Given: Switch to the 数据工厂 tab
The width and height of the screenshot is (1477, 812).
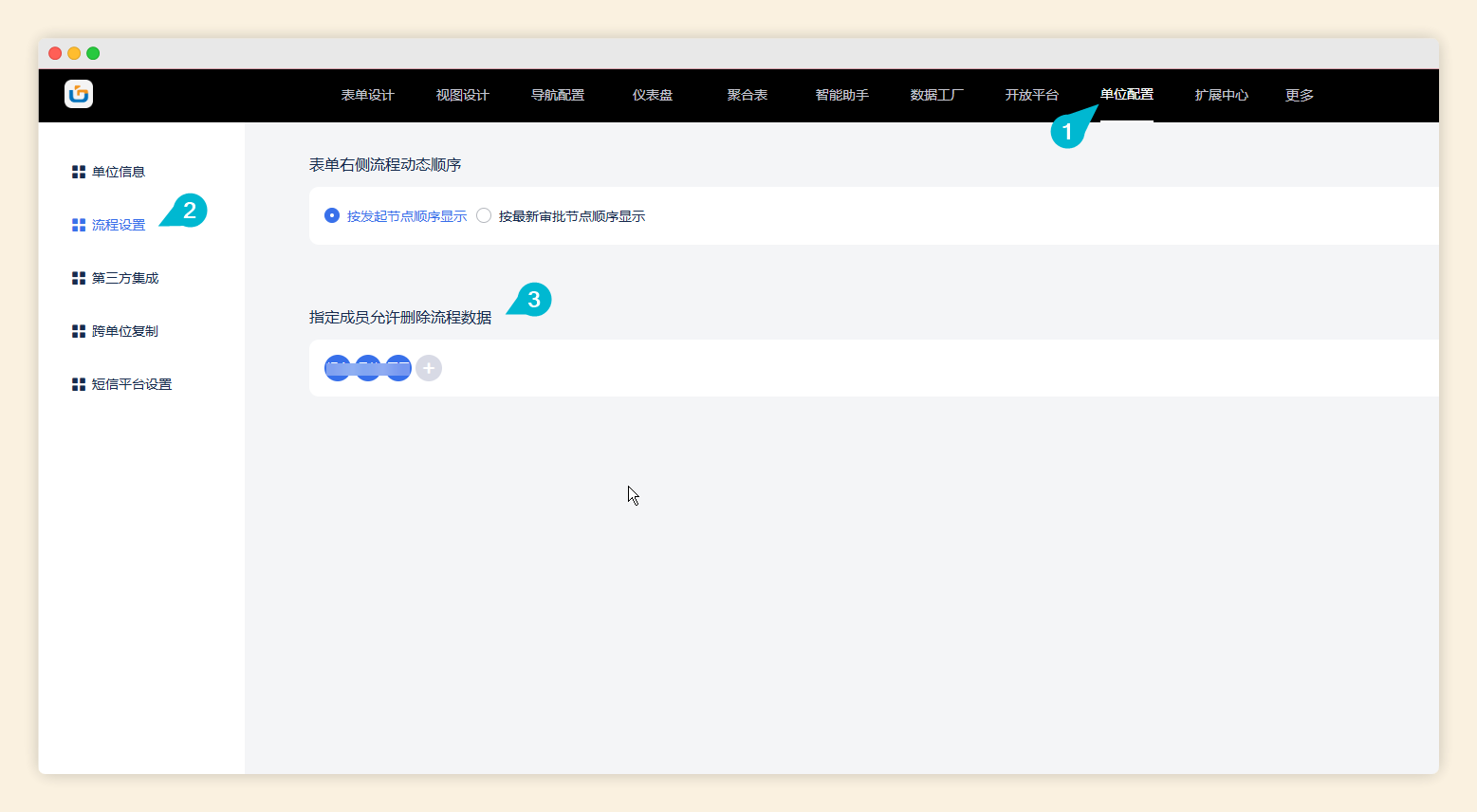Looking at the screenshot, I should point(936,95).
